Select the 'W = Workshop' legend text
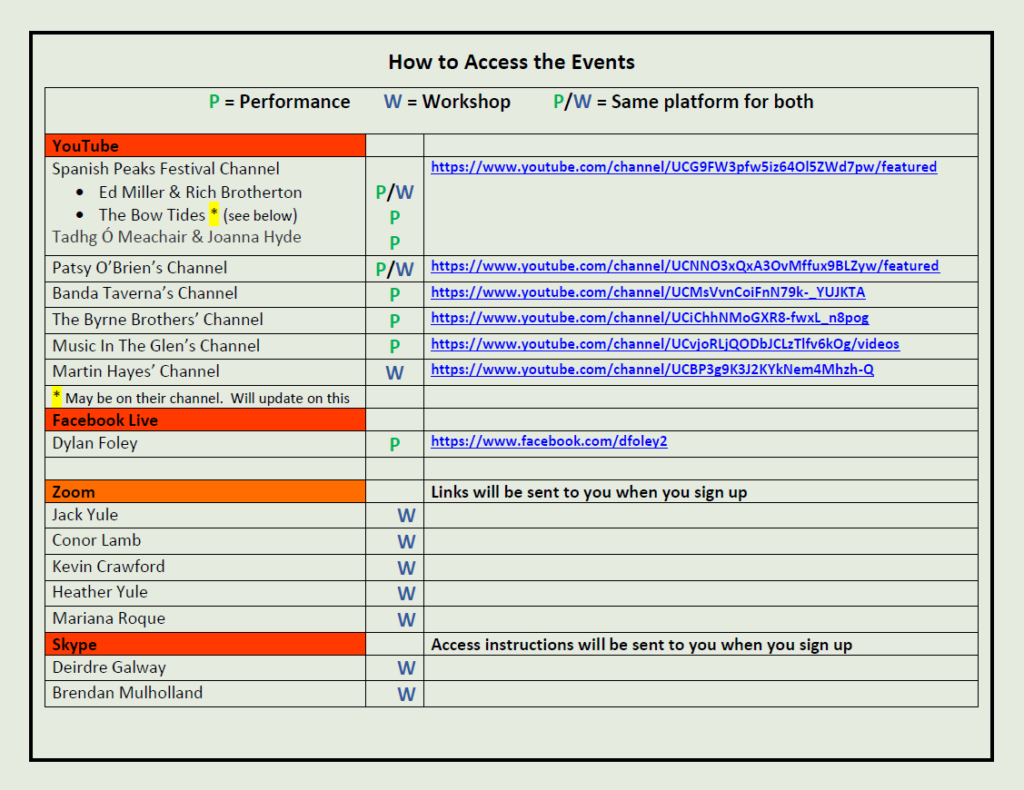 [447, 102]
